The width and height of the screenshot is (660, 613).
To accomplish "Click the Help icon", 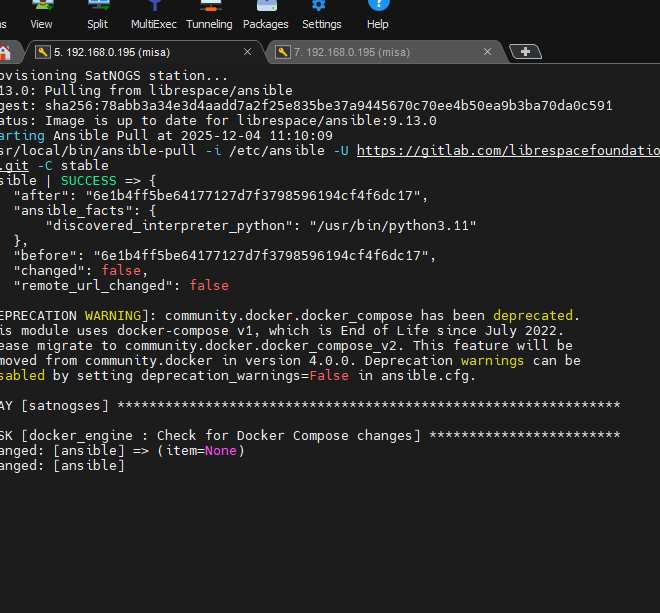I will [x=378, y=16].
